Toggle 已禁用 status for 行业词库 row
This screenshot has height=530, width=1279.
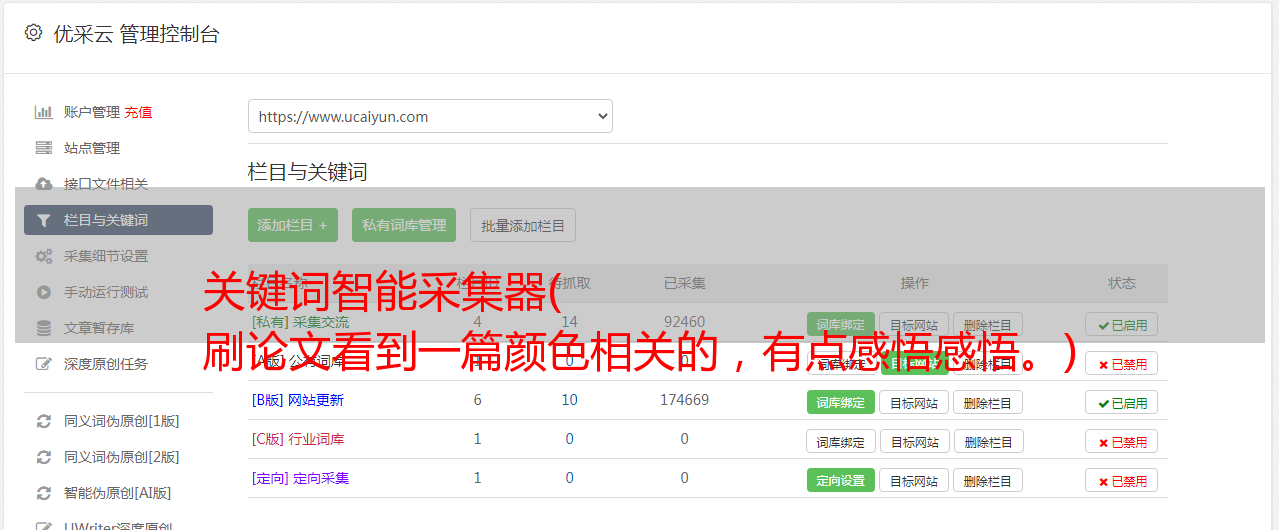1121,441
